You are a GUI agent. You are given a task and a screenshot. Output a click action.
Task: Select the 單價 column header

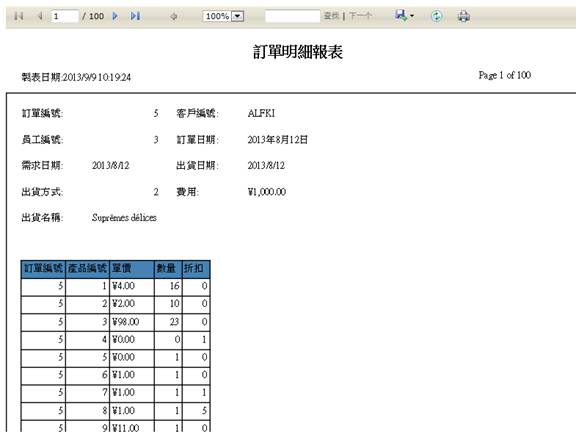click(132, 269)
